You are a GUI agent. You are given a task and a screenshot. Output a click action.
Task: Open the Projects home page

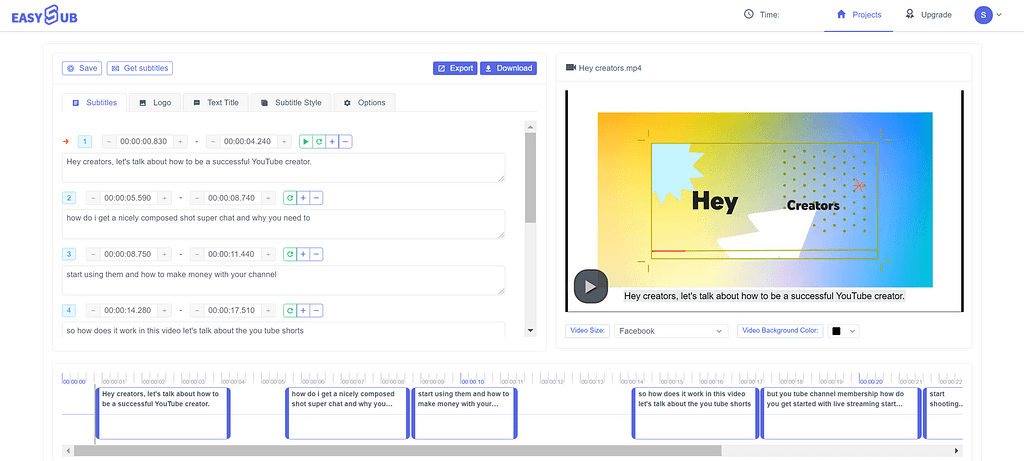[x=859, y=15]
